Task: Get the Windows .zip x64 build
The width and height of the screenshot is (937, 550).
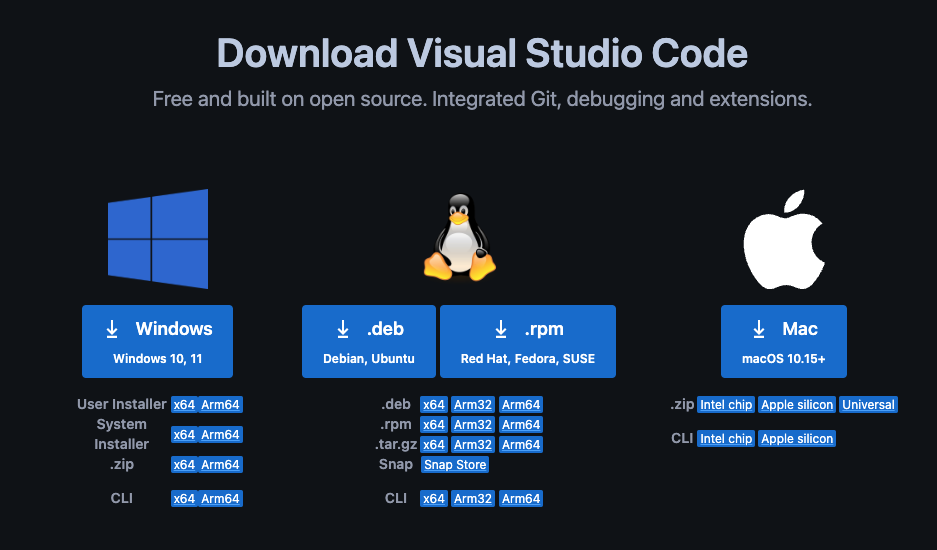Action: coord(184,465)
